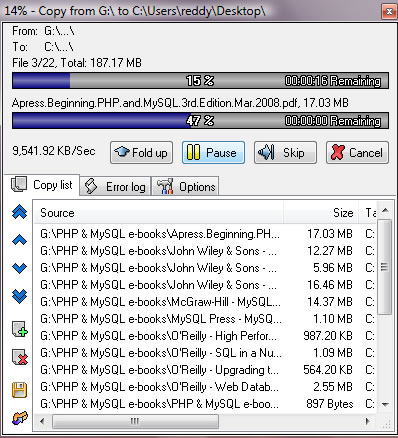Move selected item down one position
This screenshot has width=398, height=438.
tap(20, 268)
